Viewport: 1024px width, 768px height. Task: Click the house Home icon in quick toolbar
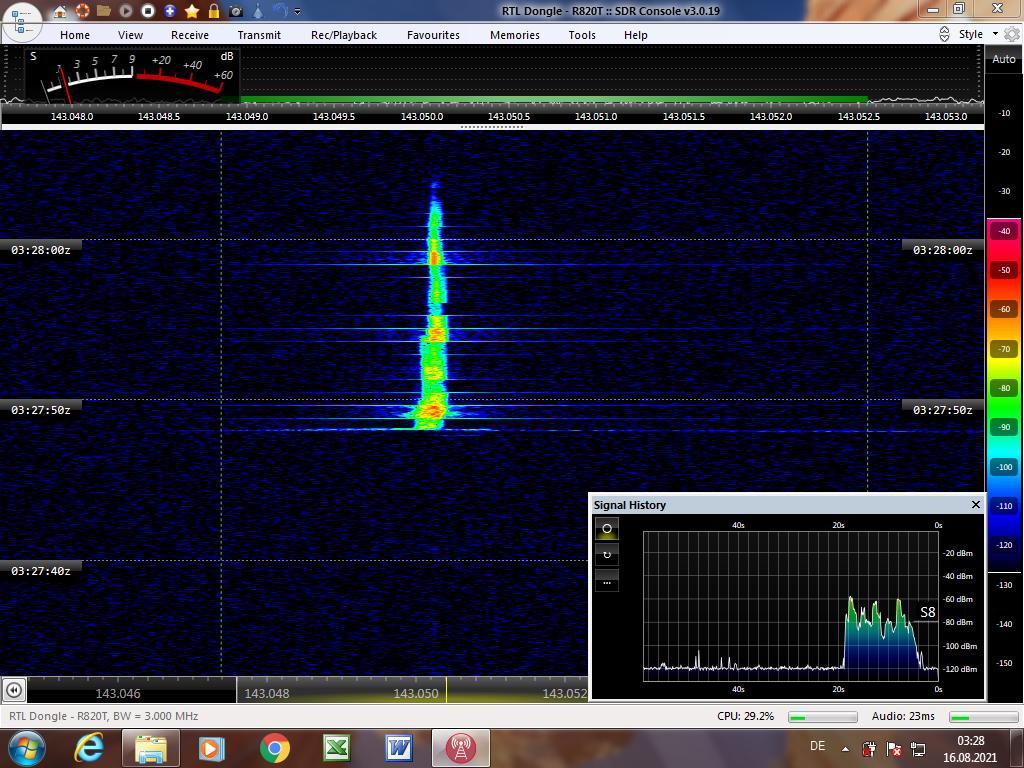point(60,11)
